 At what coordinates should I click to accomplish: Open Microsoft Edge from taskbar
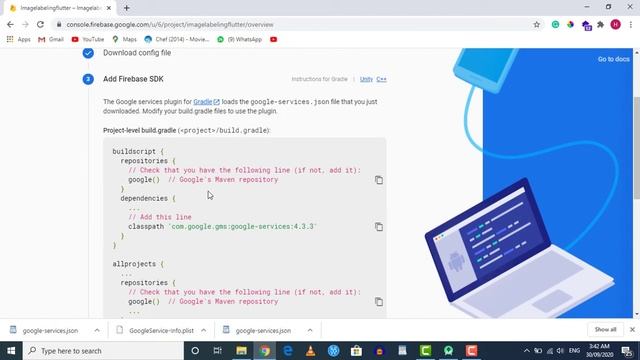pos(288,351)
